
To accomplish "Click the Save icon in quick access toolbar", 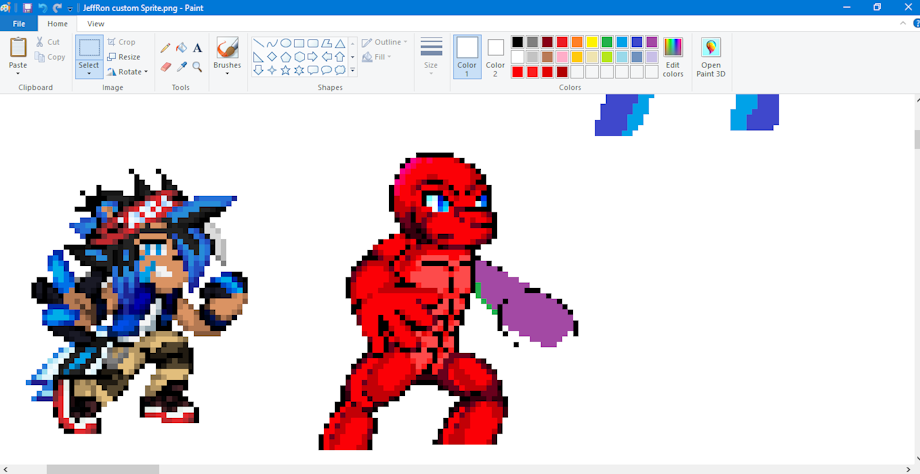I will point(27,8).
